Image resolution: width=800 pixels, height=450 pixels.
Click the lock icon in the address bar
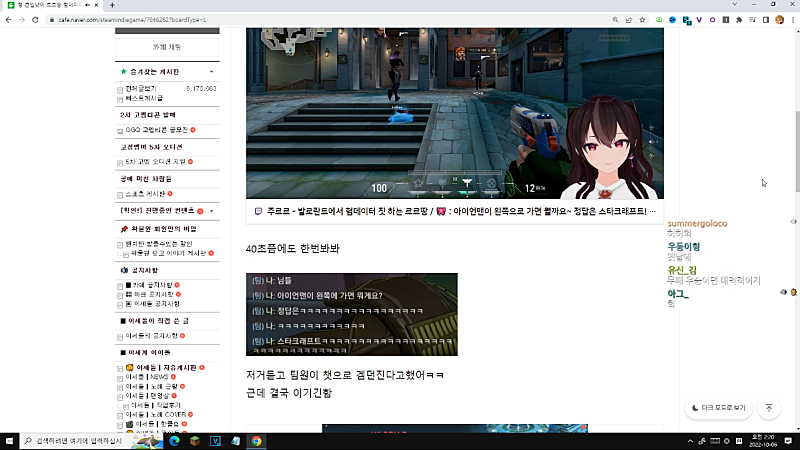pyautogui.click(x=52, y=20)
